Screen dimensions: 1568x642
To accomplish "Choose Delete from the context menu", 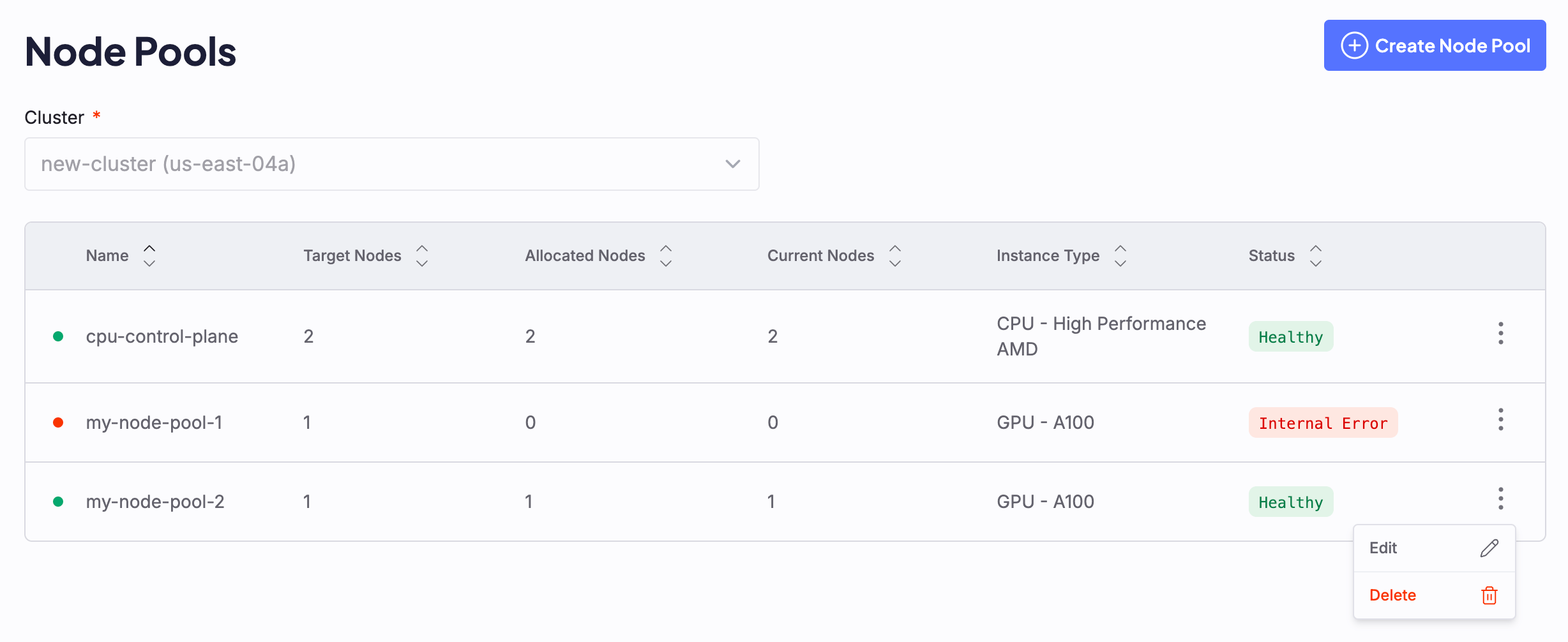I will tap(1435, 595).
